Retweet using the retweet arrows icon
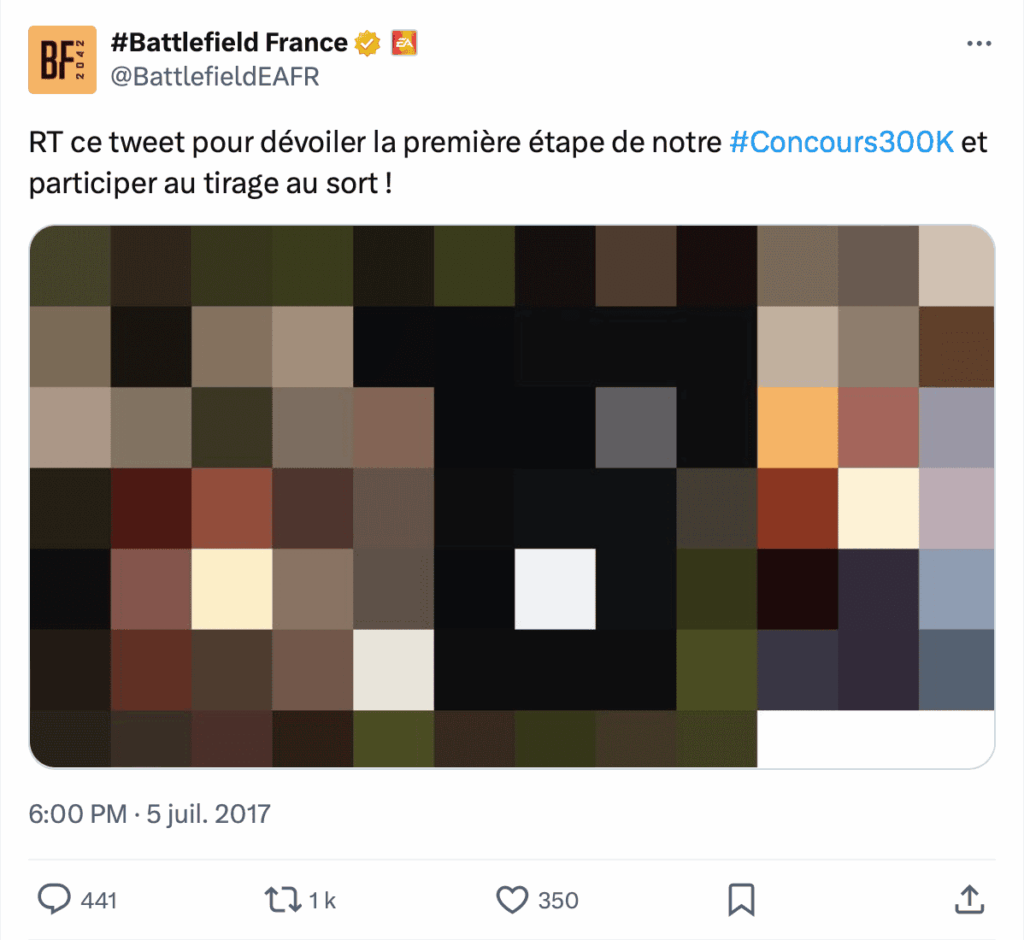This screenshot has width=1024, height=940. click(283, 899)
